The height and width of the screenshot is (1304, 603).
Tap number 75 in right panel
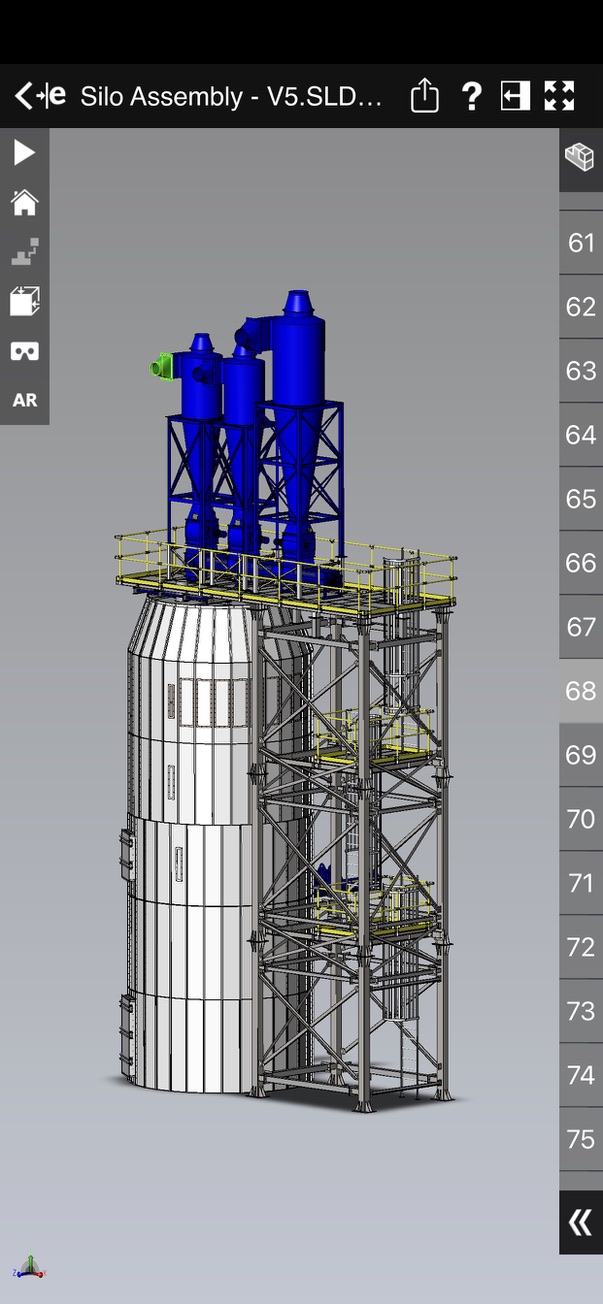click(580, 1139)
